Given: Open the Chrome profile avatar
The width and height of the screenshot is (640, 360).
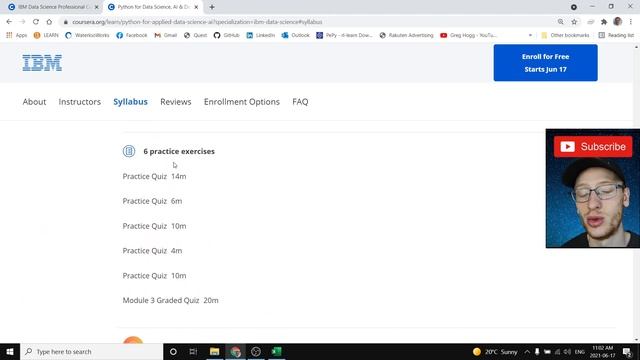Looking at the screenshot, I should (x=618, y=22).
